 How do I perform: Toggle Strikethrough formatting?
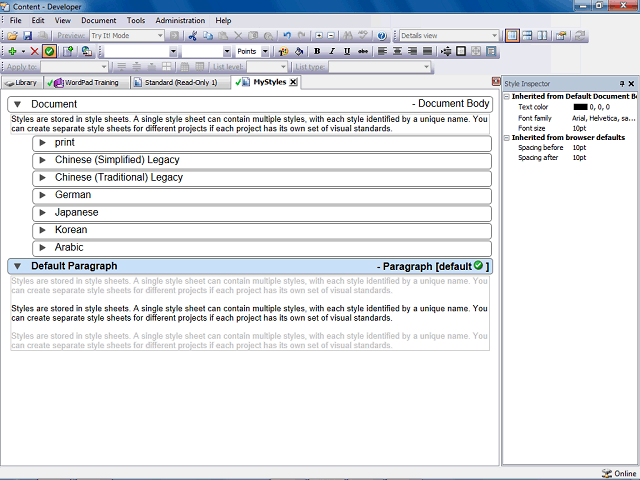(x=362, y=51)
